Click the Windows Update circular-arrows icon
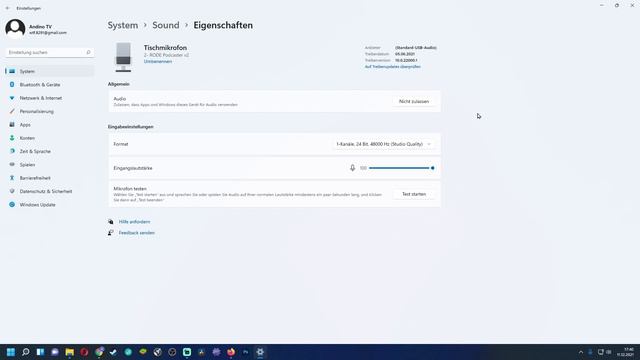This screenshot has width=640, height=360. pyautogui.click(x=12, y=204)
